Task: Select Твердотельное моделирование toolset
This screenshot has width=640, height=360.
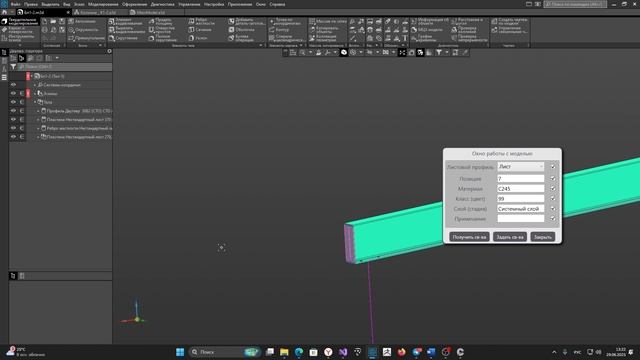Action: click(20, 21)
